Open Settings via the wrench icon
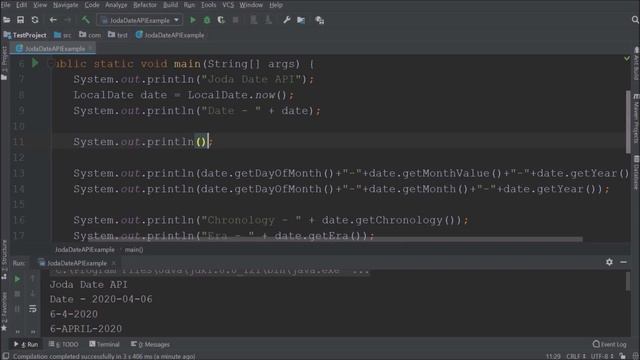Image resolution: width=640 pixels, height=360 pixels. 287,20
